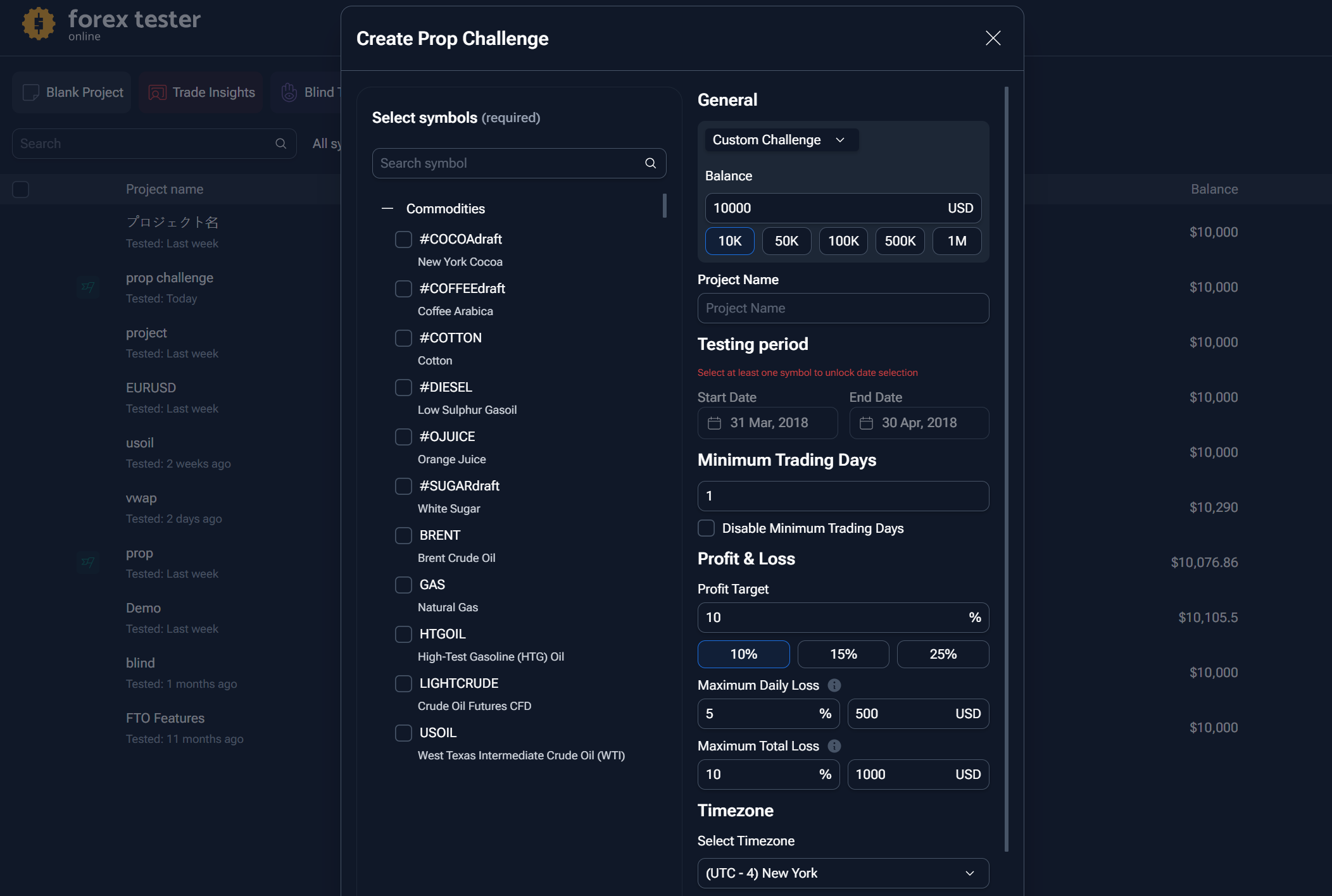Click the Search symbol field

pyautogui.click(x=519, y=163)
